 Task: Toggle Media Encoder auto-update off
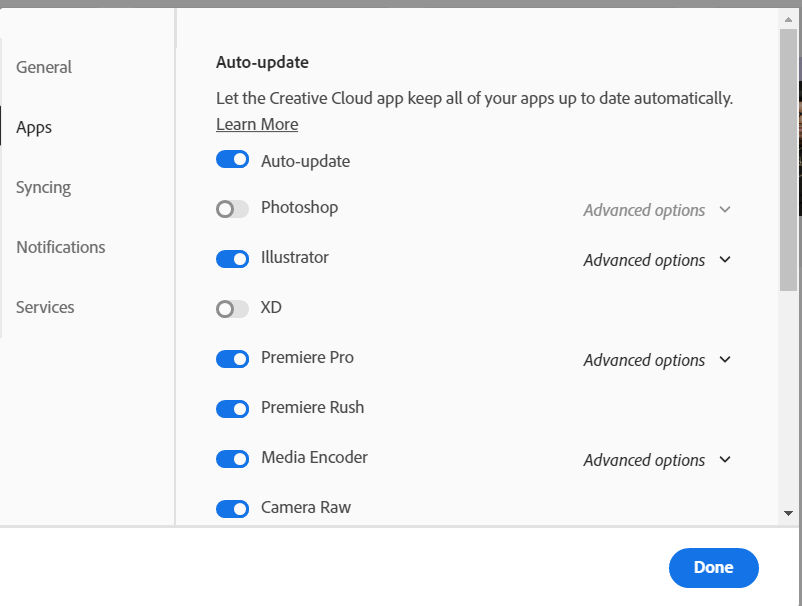[x=232, y=459]
